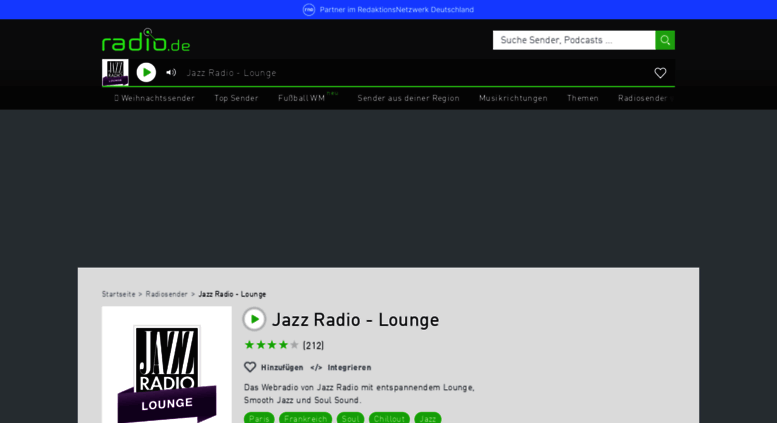Click the large Jazz Radio Lounge cover image
Image resolution: width=777 pixels, height=423 pixels.
coord(166,365)
